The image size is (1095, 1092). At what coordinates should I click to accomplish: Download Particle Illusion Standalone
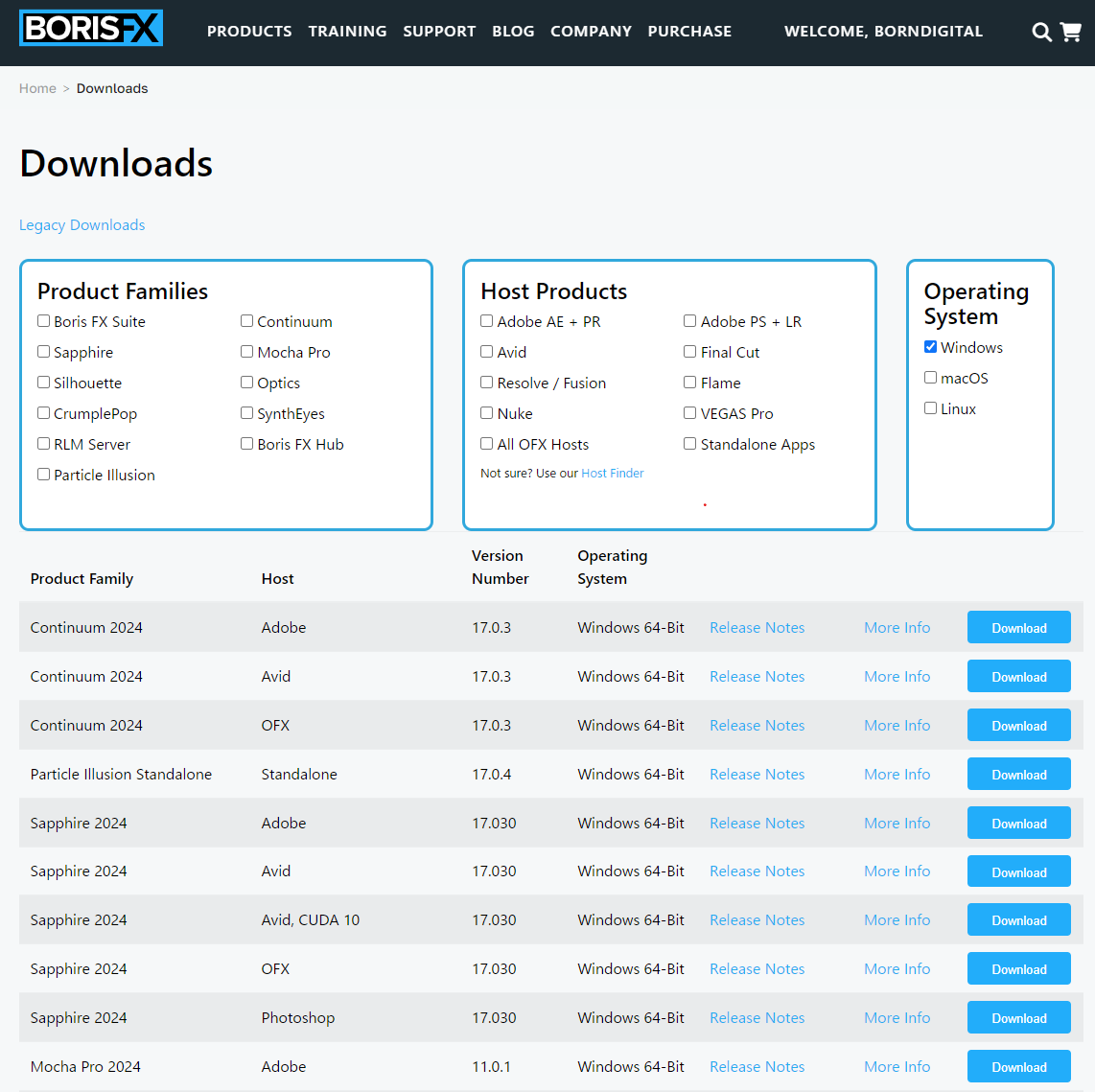(1019, 774)
